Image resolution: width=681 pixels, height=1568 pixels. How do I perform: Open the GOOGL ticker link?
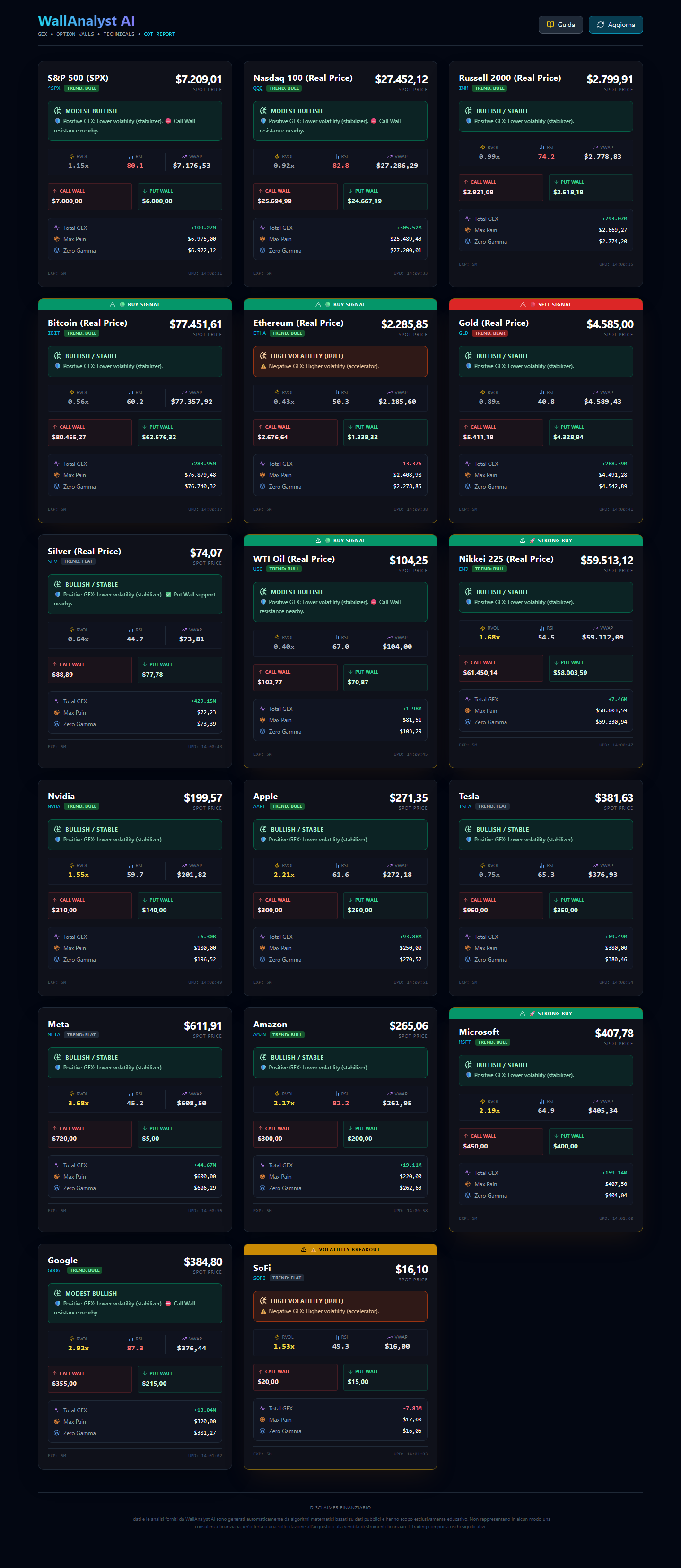(55, 1270)
